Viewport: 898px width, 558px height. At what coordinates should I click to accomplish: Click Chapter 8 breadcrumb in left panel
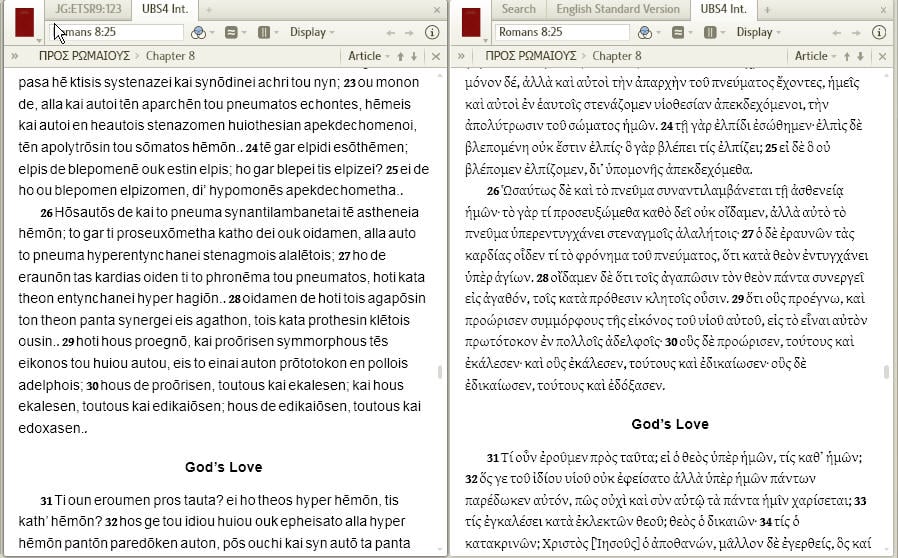pyautogui.click(x=170, y=56)
